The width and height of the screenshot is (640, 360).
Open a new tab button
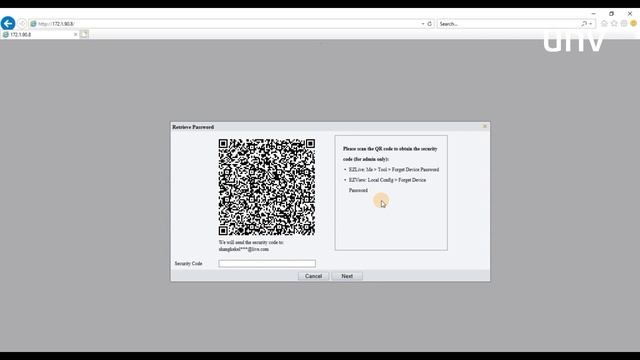click(84, 35)
